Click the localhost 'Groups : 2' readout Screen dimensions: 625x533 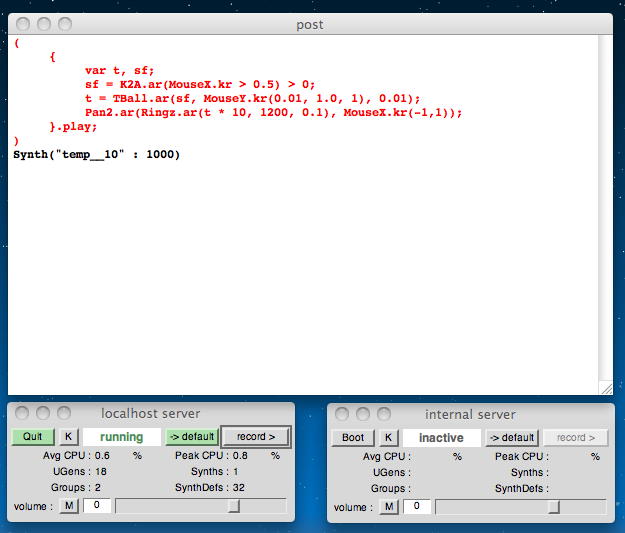(x=76, y=488)
